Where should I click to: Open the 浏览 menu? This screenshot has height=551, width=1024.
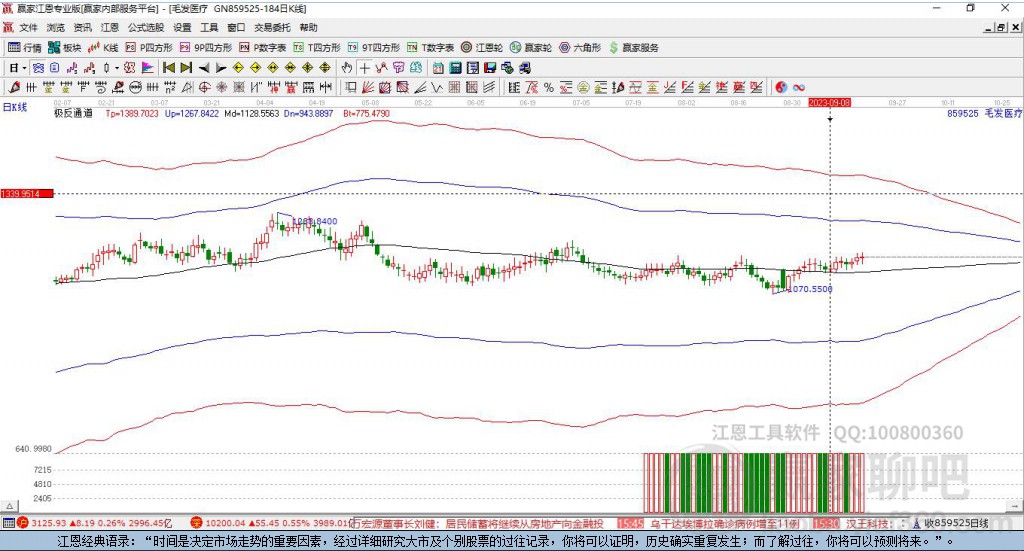click(x=56, y=27)
